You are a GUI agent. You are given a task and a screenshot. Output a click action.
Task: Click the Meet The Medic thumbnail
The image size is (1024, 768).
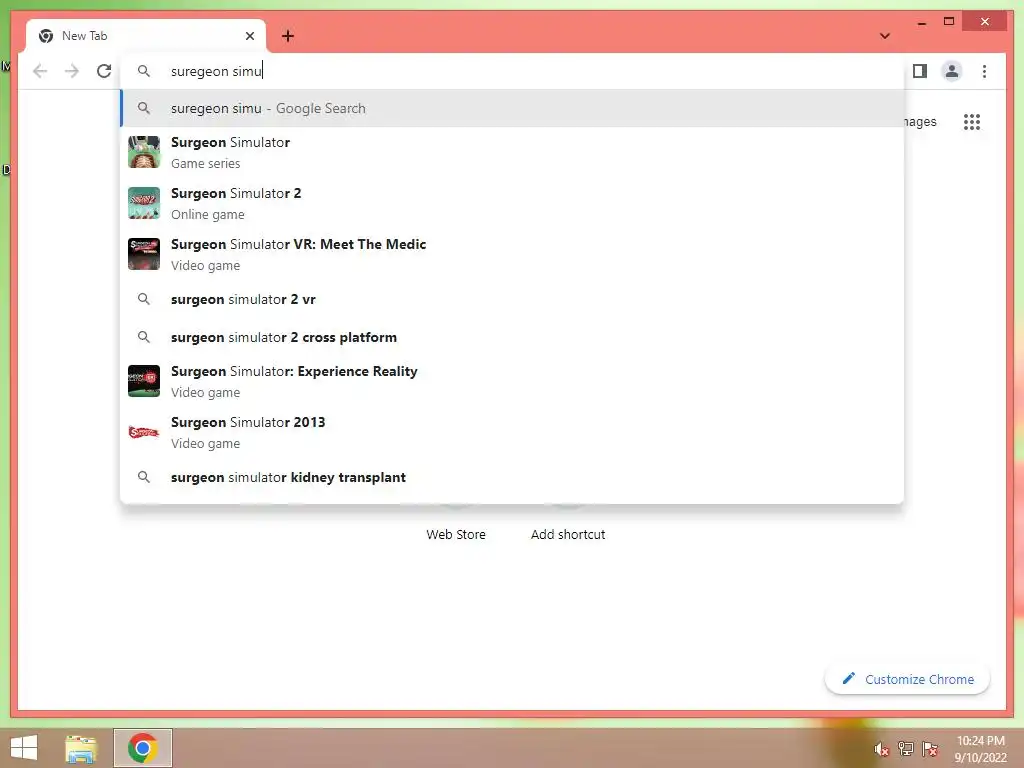[144, 254]
